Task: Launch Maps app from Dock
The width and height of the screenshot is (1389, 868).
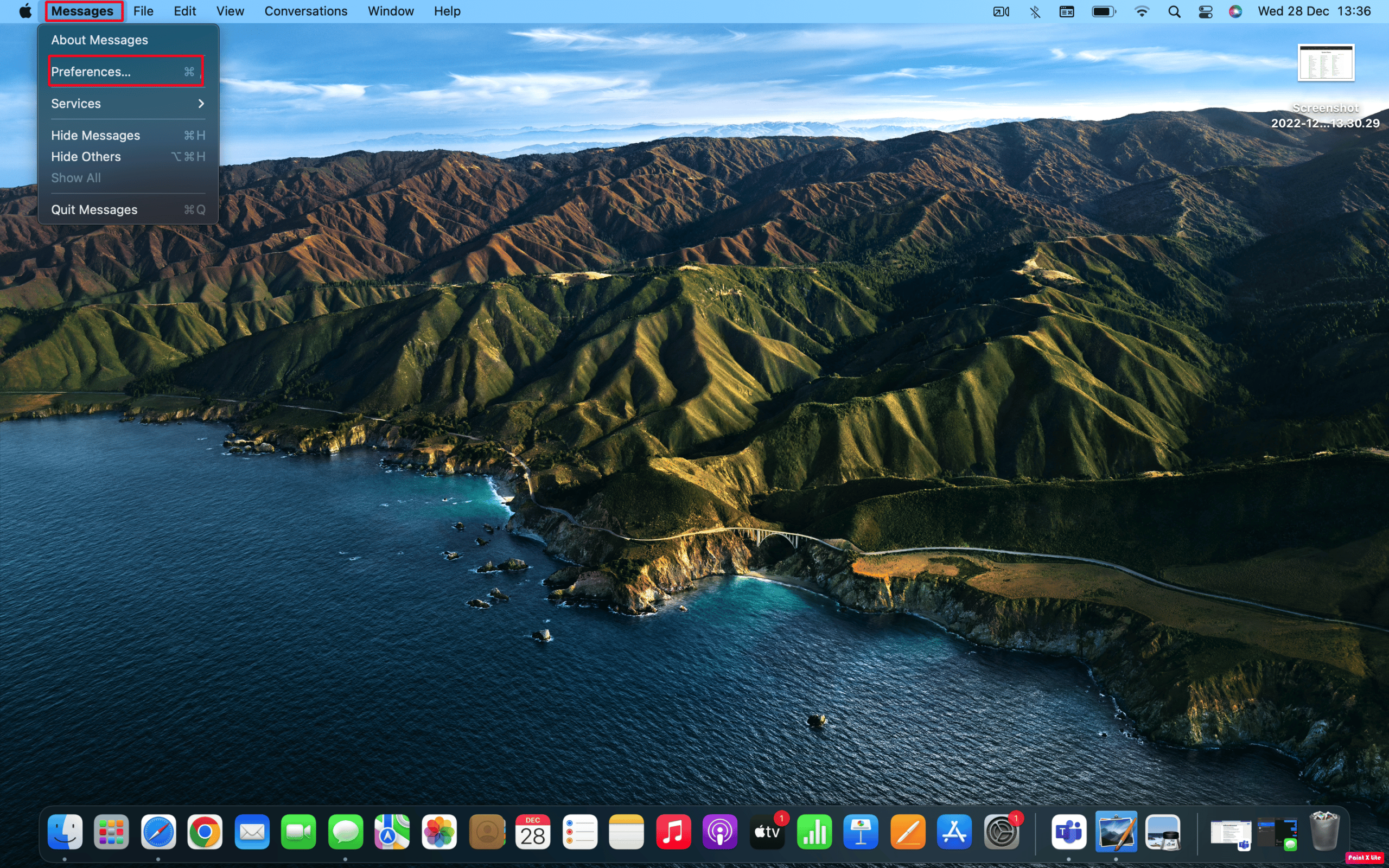Action: 391,831
